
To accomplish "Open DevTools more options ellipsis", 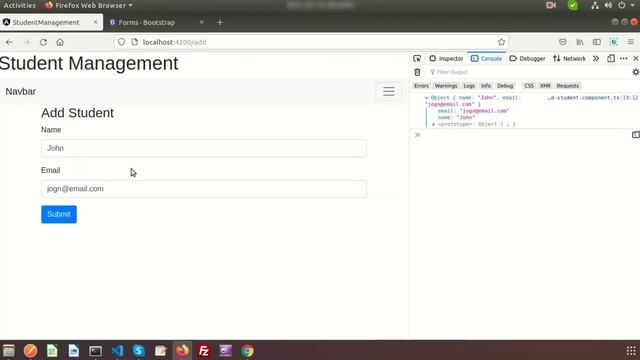I will (x=623, y=58).
